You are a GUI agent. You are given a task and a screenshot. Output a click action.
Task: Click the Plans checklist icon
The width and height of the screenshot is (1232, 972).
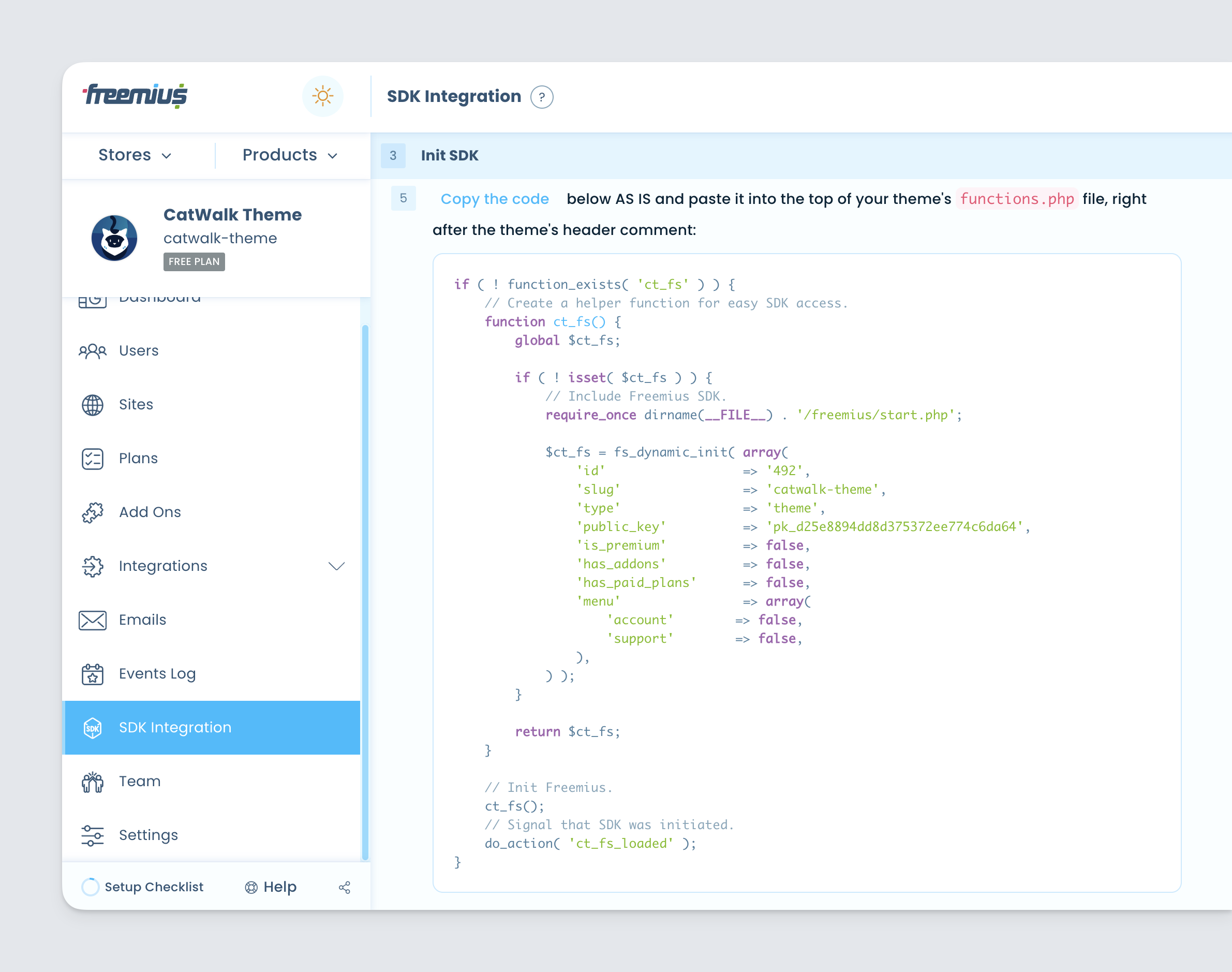(x=92, y=459)
